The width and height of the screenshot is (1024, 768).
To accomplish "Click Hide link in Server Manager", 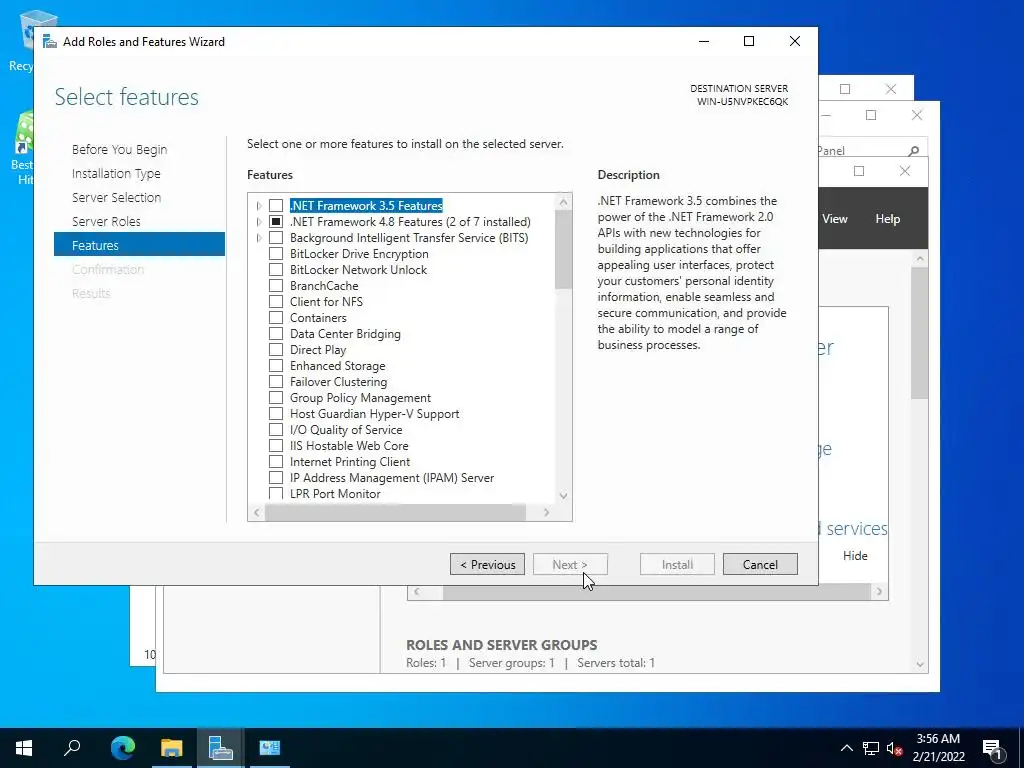I will [x=855, y=556].
